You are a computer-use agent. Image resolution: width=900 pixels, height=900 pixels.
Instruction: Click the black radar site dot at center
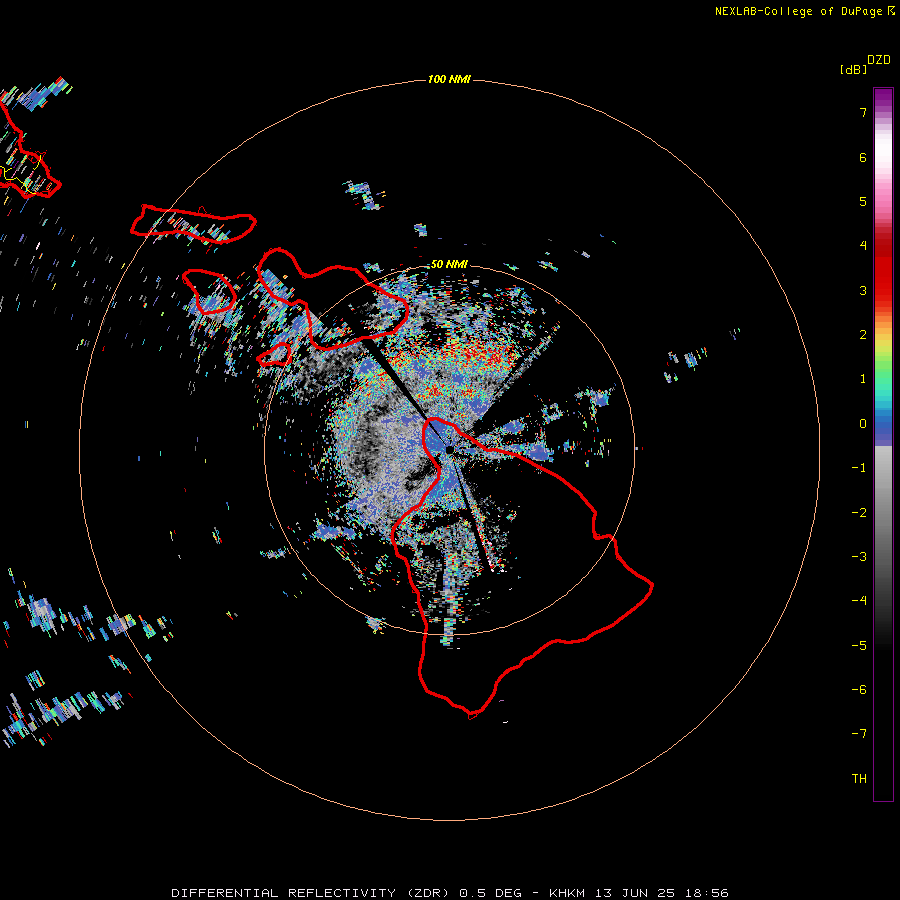point(449,450)
